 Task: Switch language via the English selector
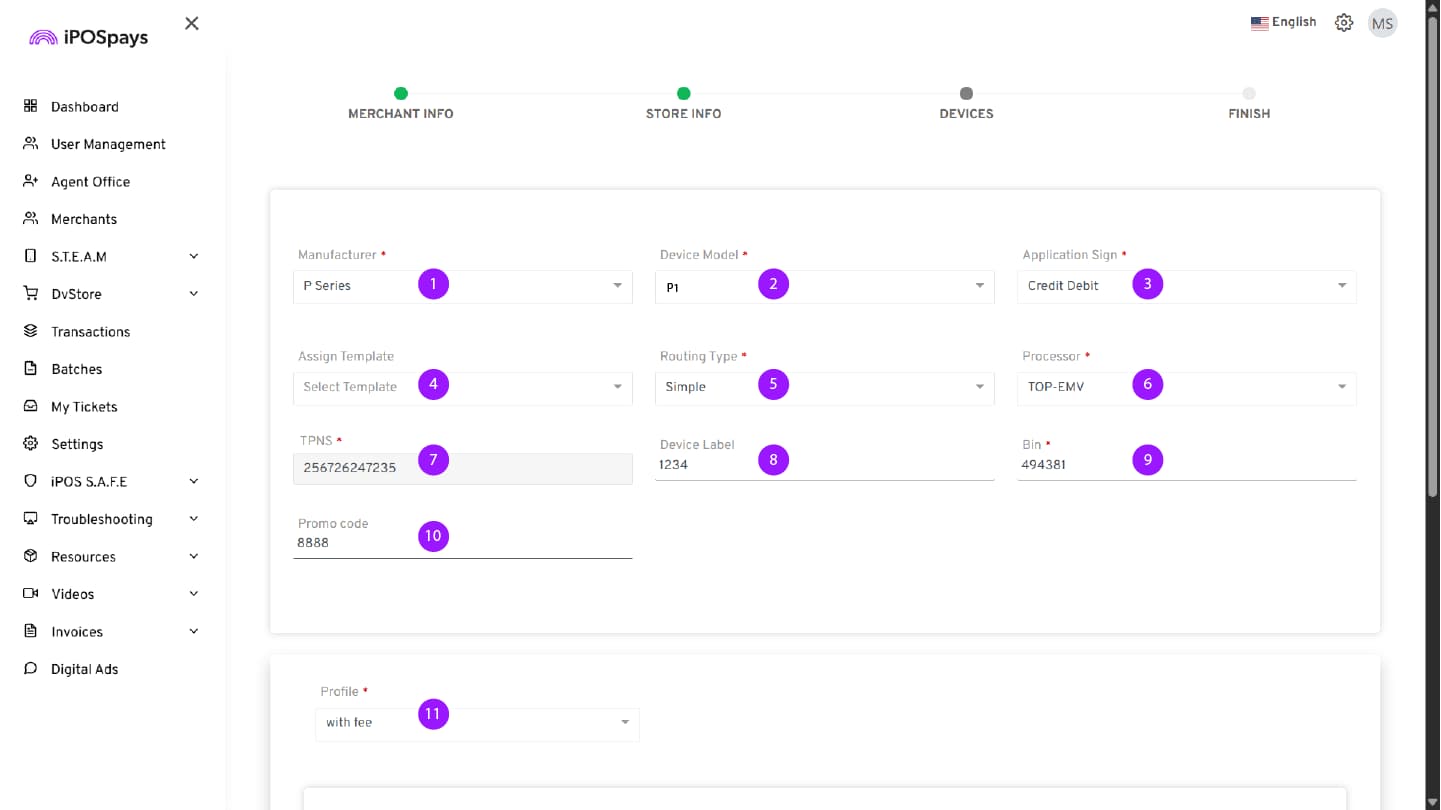pyautogui.click(x=1283, y=23)
